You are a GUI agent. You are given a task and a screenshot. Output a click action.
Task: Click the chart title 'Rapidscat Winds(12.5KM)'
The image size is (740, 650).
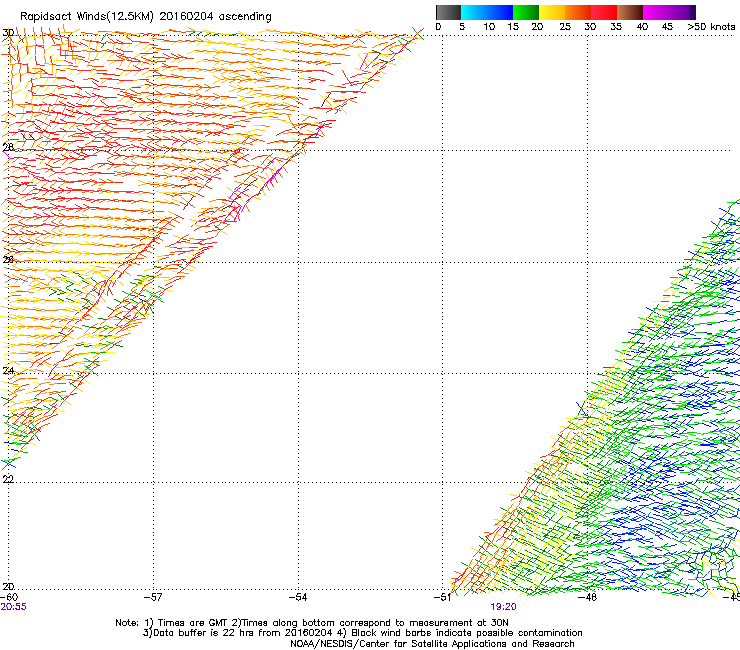tap(87, 17)
